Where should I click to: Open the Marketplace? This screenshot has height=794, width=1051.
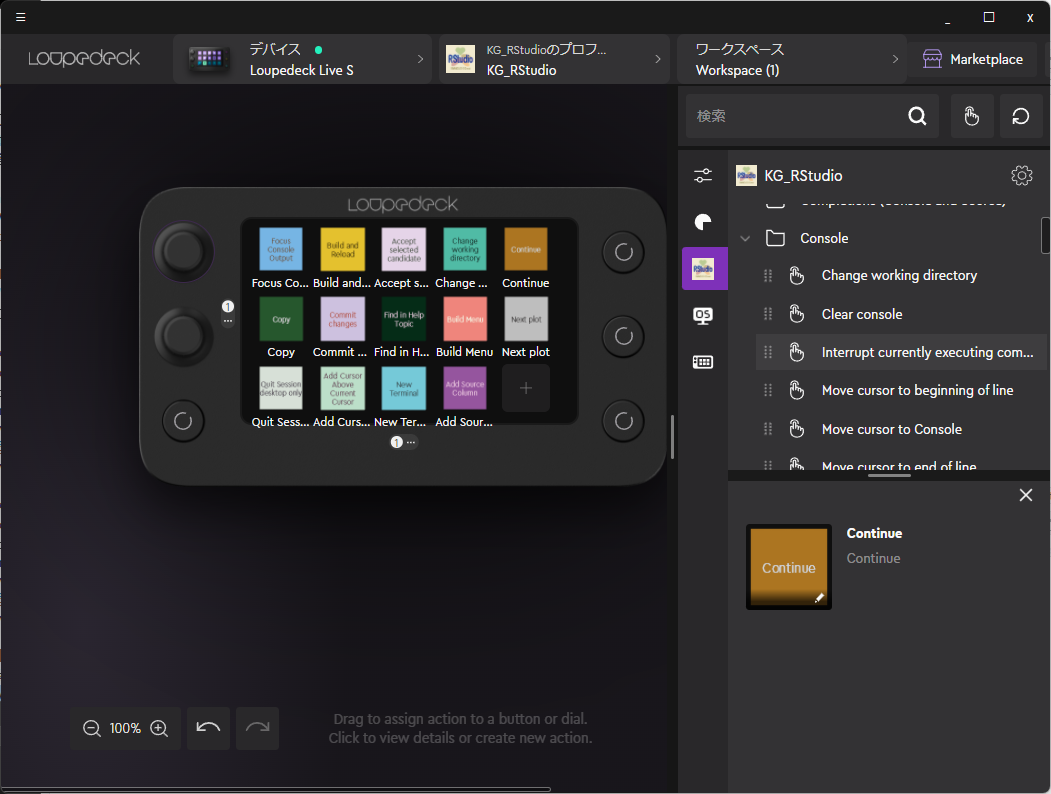point(973,60)
